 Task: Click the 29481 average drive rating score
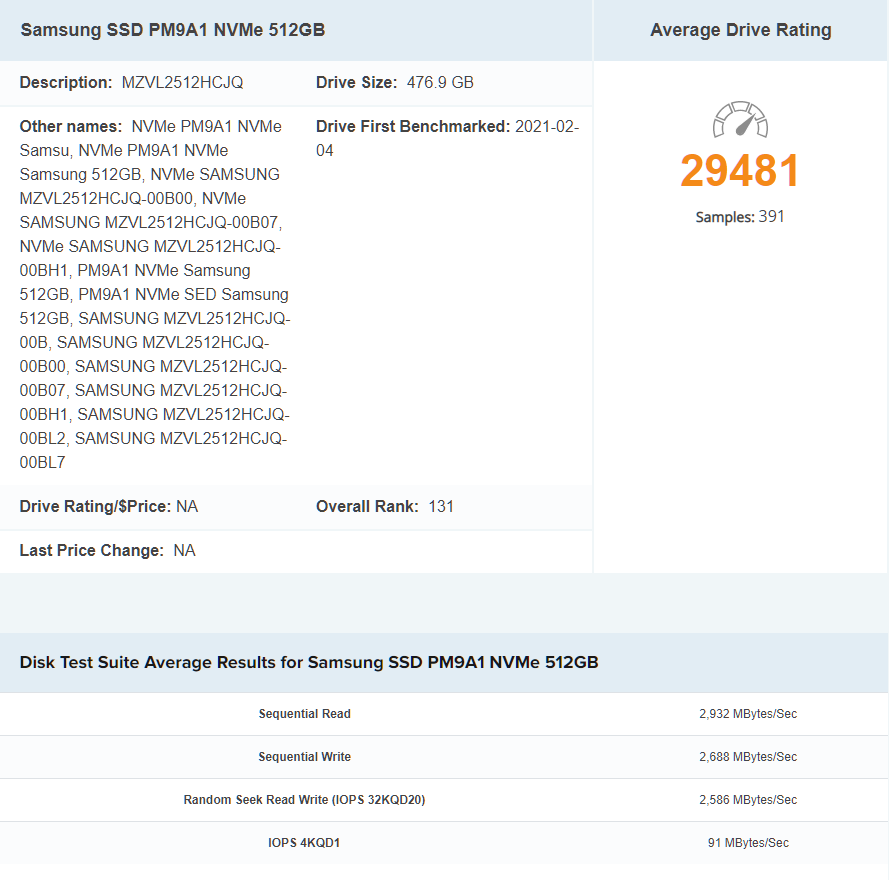click(740, 170)
